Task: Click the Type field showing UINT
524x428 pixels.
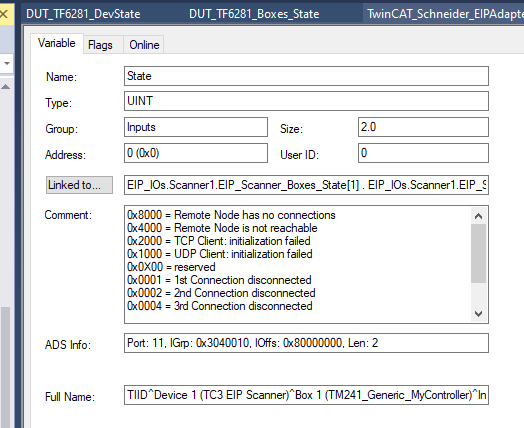Action: click(306, 101)
